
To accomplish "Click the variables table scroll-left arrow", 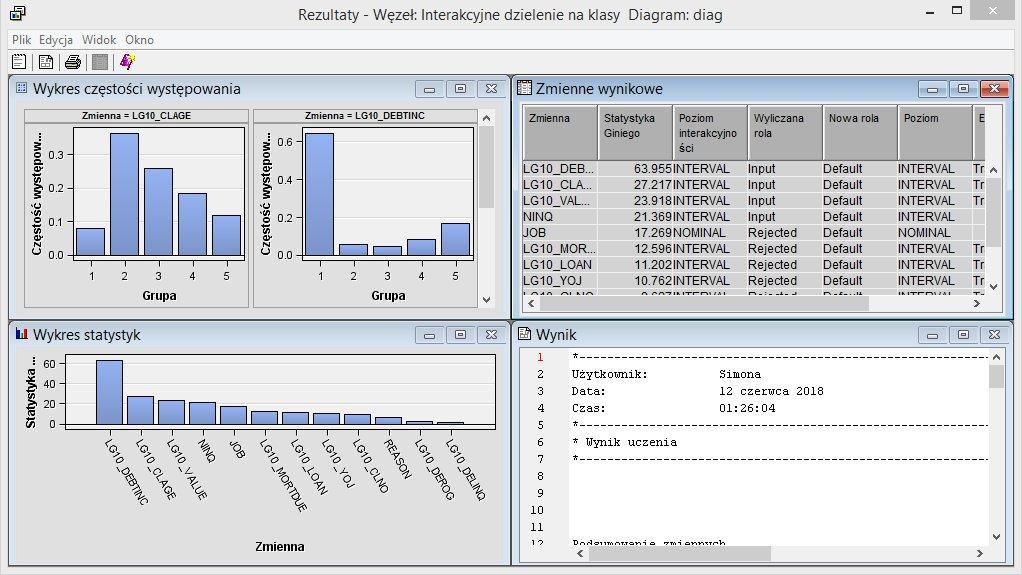I will tap(531, 303).
